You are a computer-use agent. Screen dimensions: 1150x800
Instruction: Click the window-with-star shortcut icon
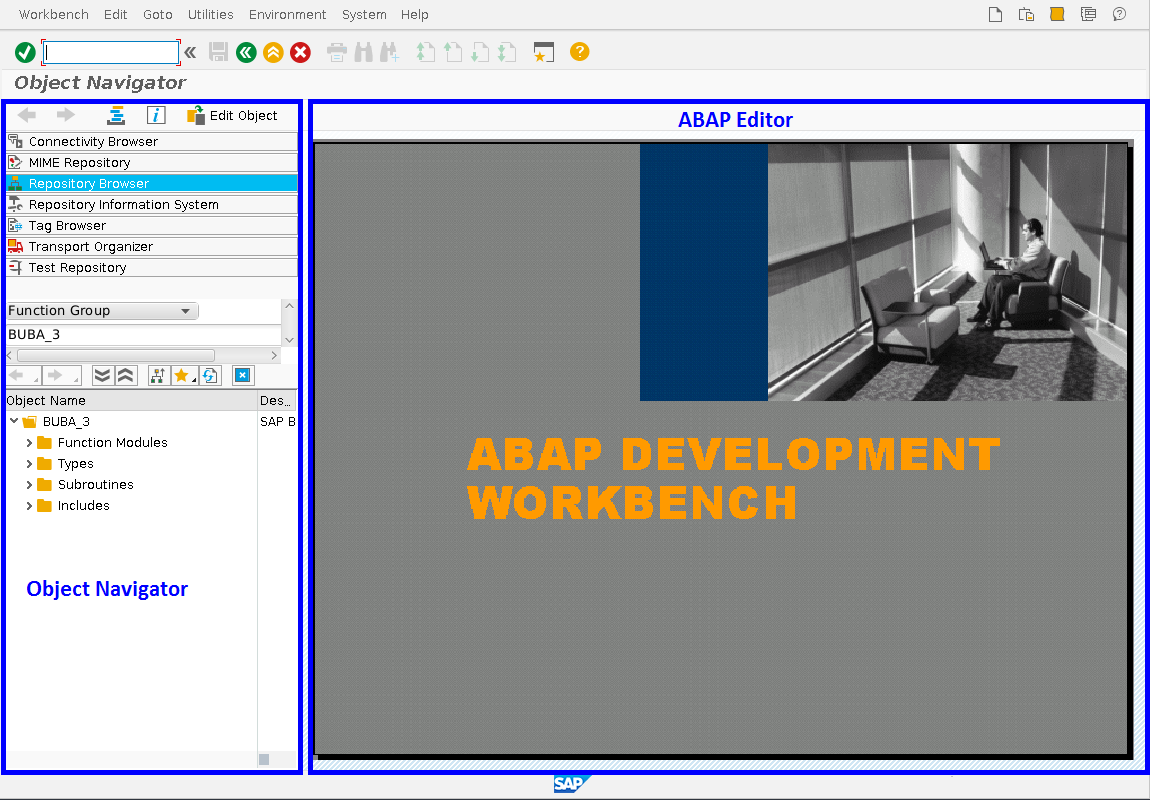(x=543, y=52)
